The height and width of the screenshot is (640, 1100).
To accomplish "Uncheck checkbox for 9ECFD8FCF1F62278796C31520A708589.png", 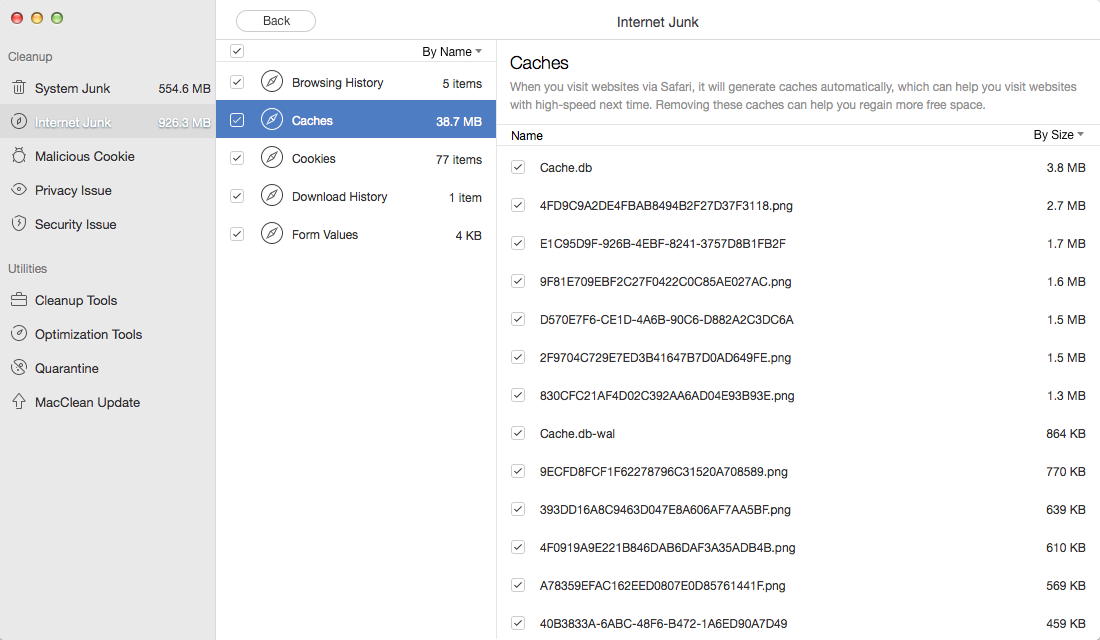I will 518,471.
